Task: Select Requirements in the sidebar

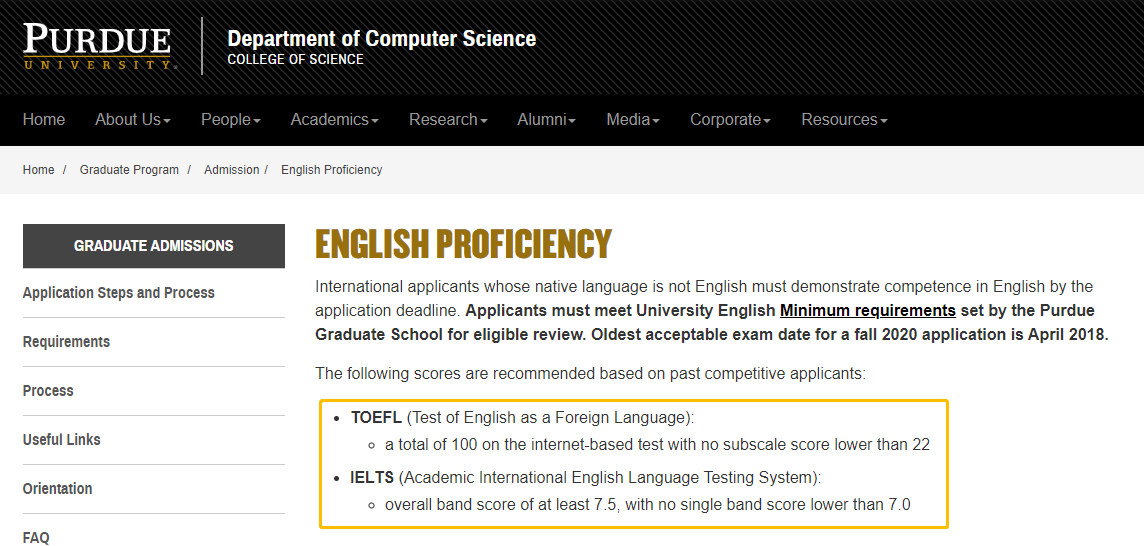Action: point(67,342)
